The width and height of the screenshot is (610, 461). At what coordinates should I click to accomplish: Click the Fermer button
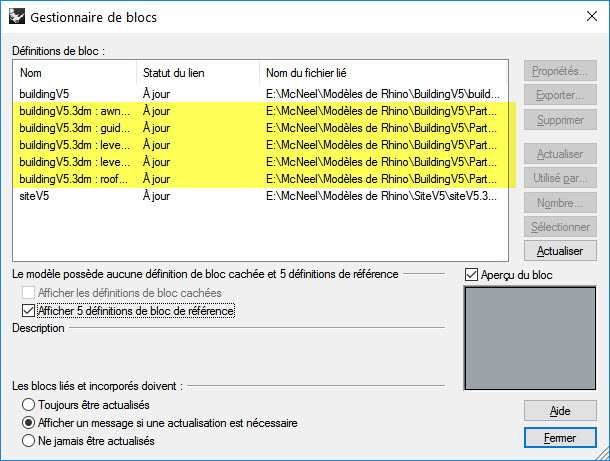pos(560,438)
